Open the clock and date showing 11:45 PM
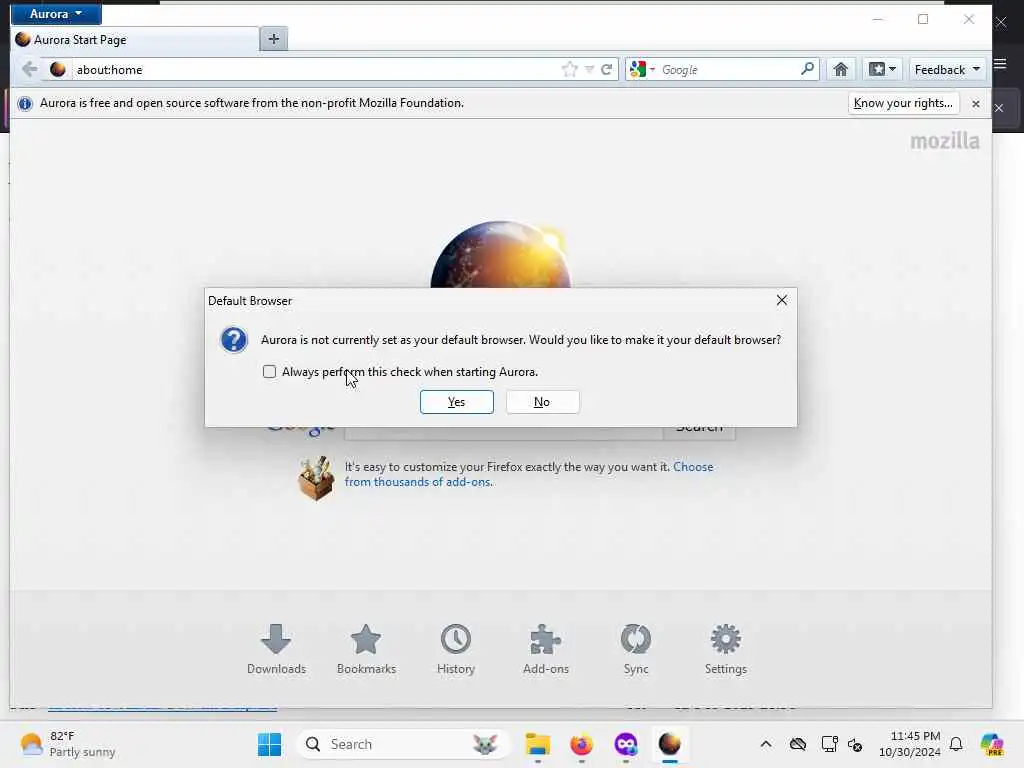The width and height of the screenshot is (1024, 768). coord(910,744)
